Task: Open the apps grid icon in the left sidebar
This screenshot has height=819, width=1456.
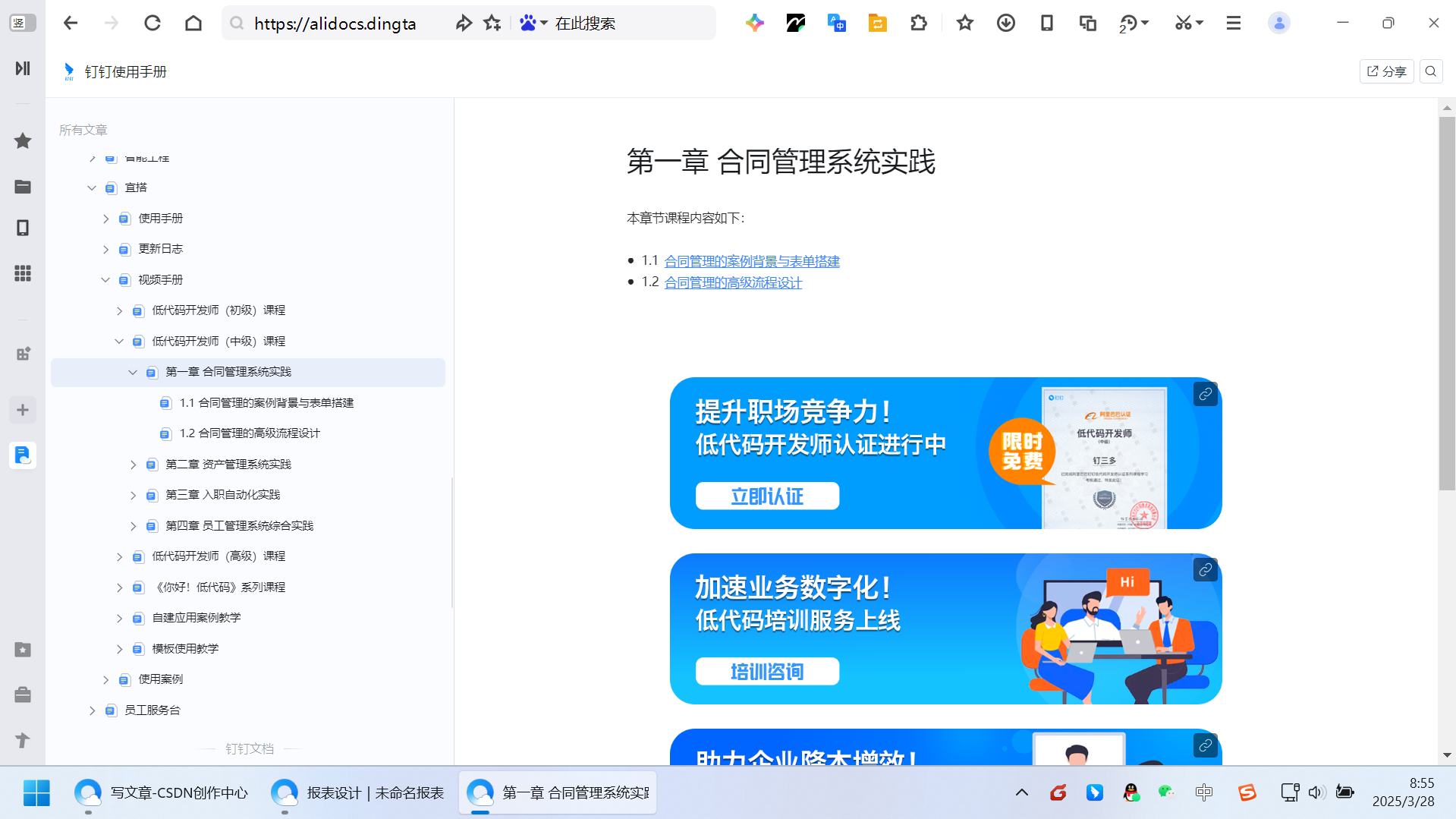Action: 23,273
